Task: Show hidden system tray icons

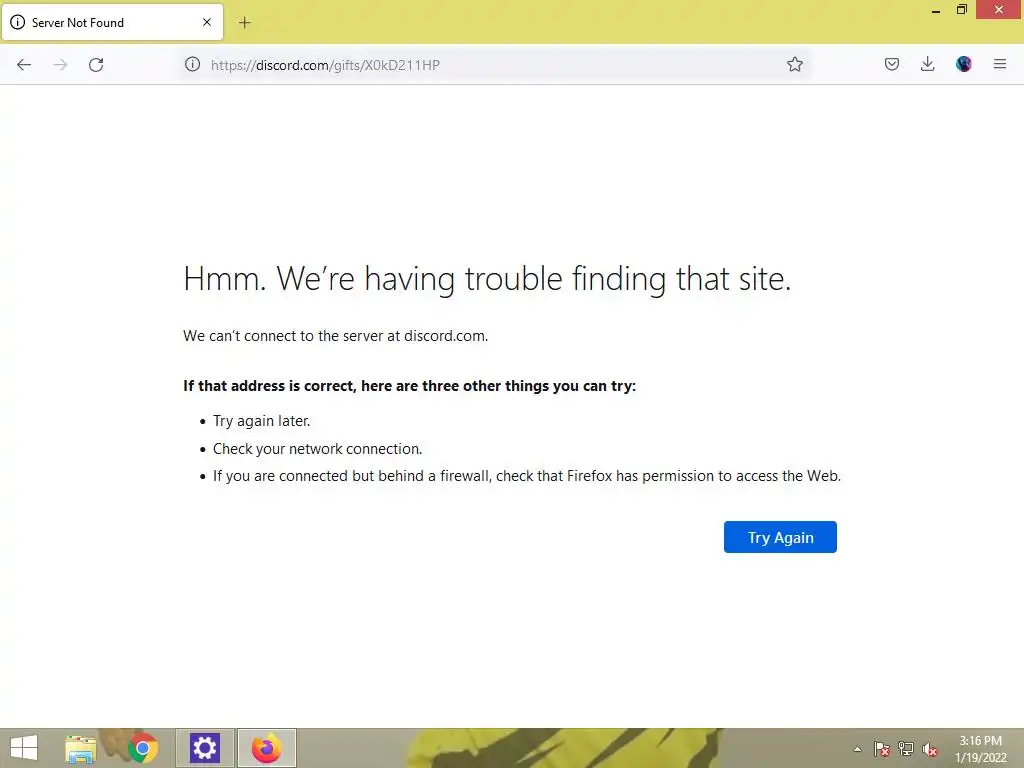Action: pos(857,749)
